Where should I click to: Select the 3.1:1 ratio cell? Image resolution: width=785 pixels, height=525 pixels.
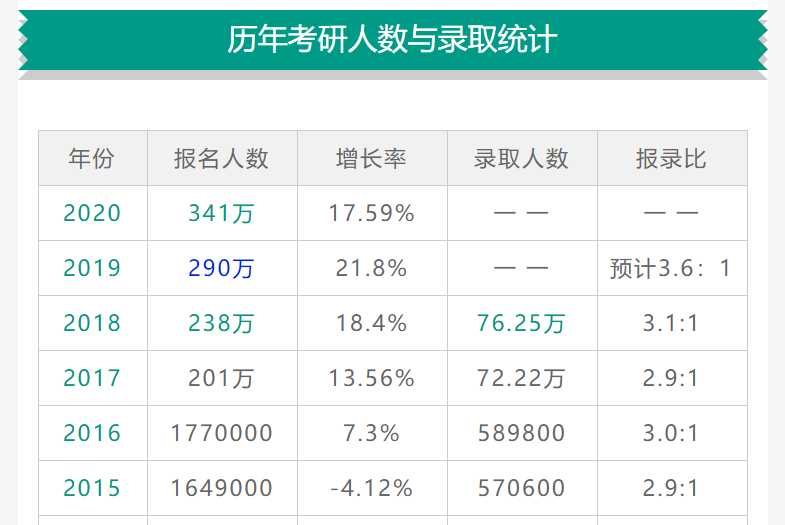671,323
